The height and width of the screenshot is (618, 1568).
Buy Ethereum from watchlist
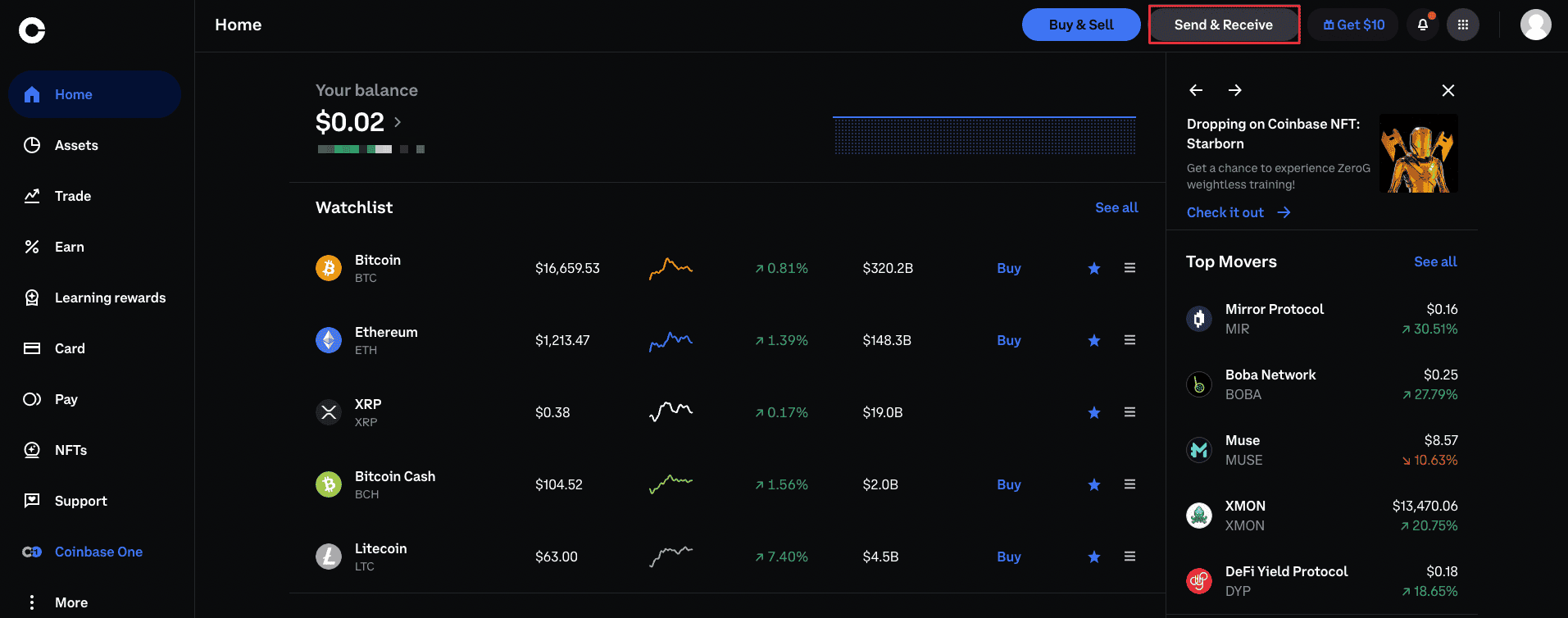(x=1009, y=340)
